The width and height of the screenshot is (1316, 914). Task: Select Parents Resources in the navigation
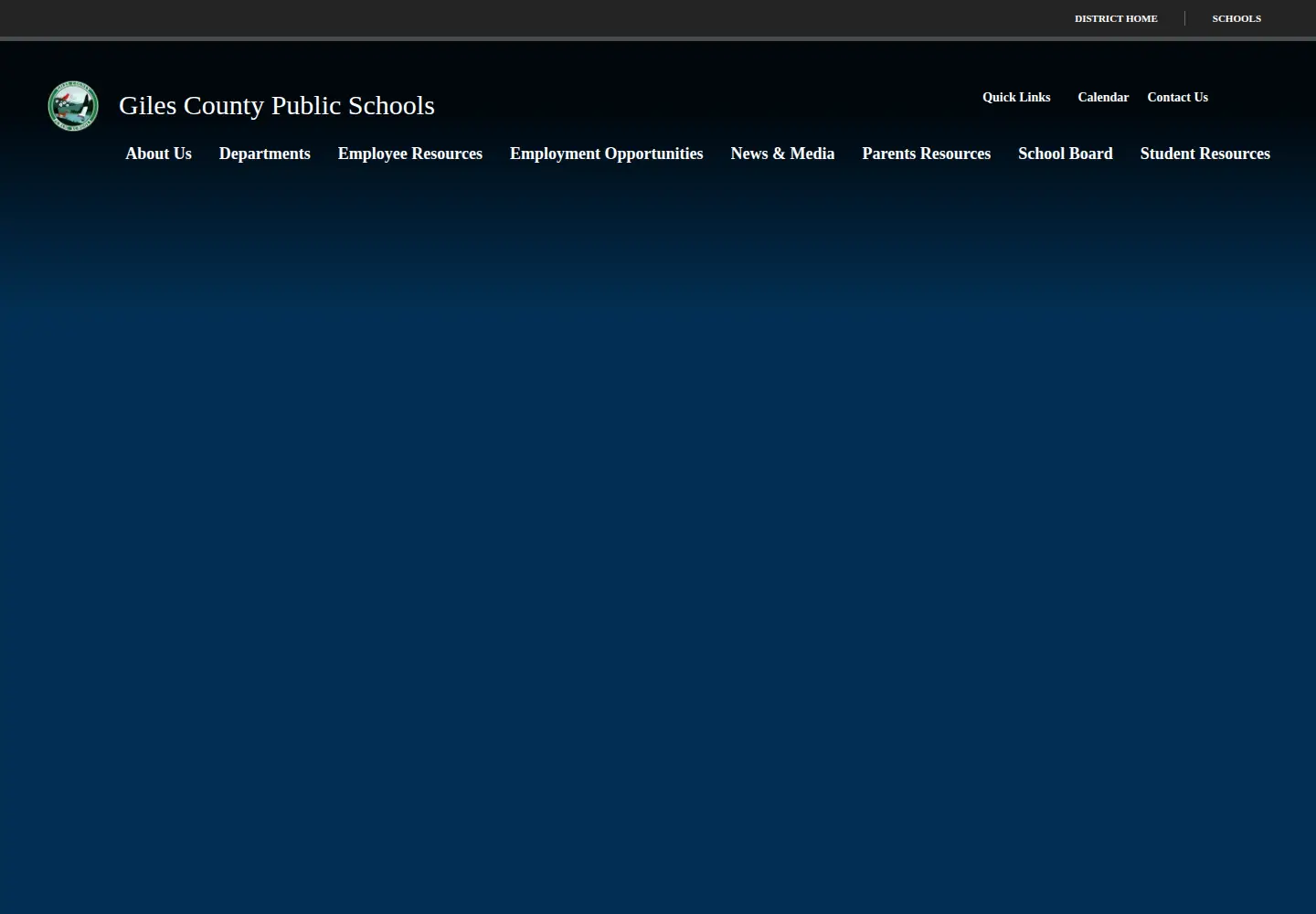click(927, 154)
